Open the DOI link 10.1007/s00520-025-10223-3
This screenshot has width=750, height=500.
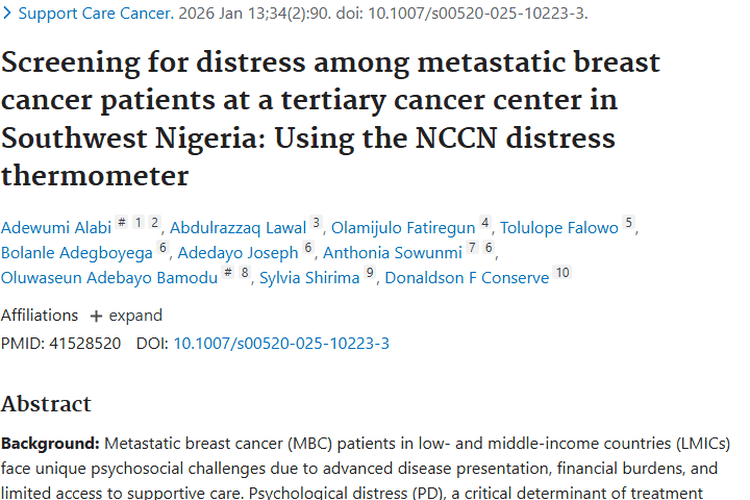pyautogui.click(x=281, y=344)
